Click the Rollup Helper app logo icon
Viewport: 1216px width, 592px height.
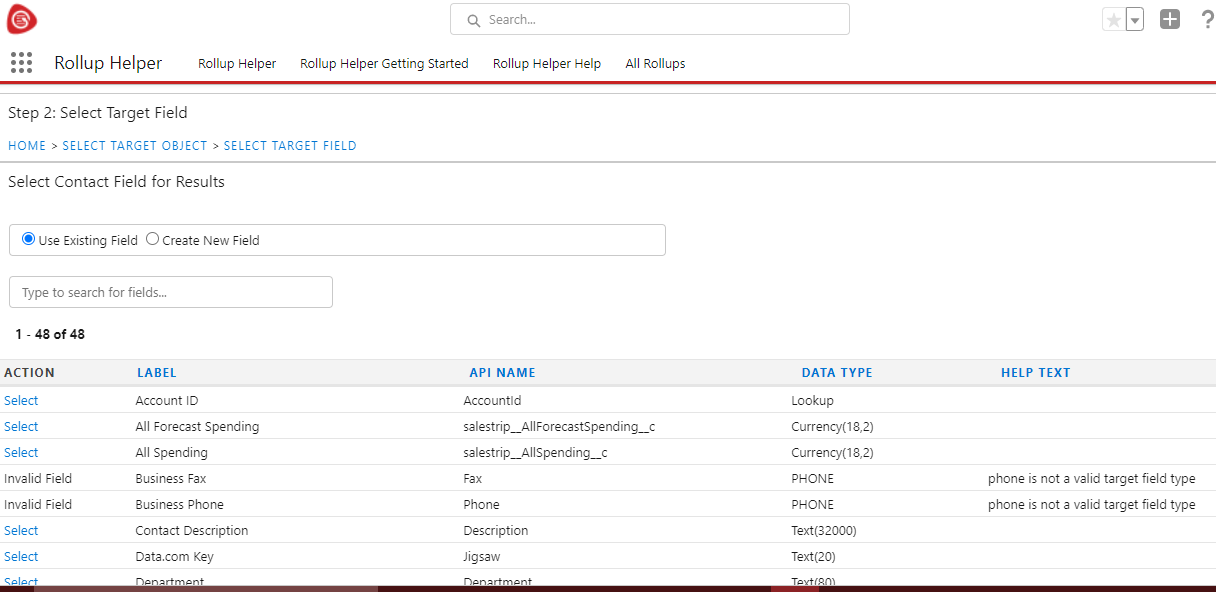point(21,19)
